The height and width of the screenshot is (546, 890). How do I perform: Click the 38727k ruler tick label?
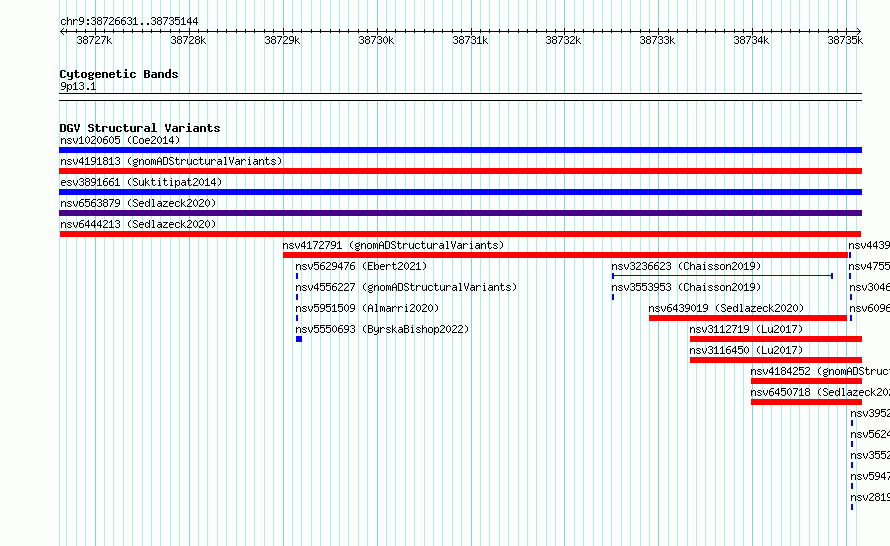(x=94, y=40)
